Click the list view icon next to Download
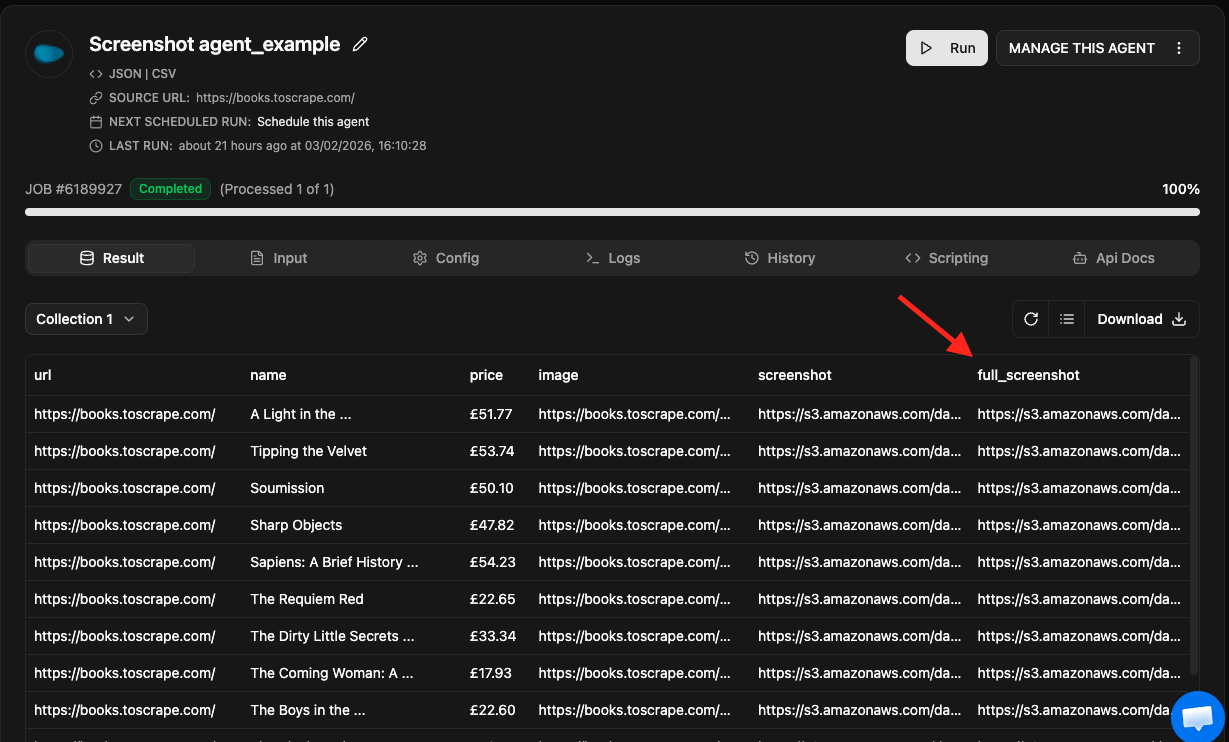The image size is (1229, 742). (1067, 319)
